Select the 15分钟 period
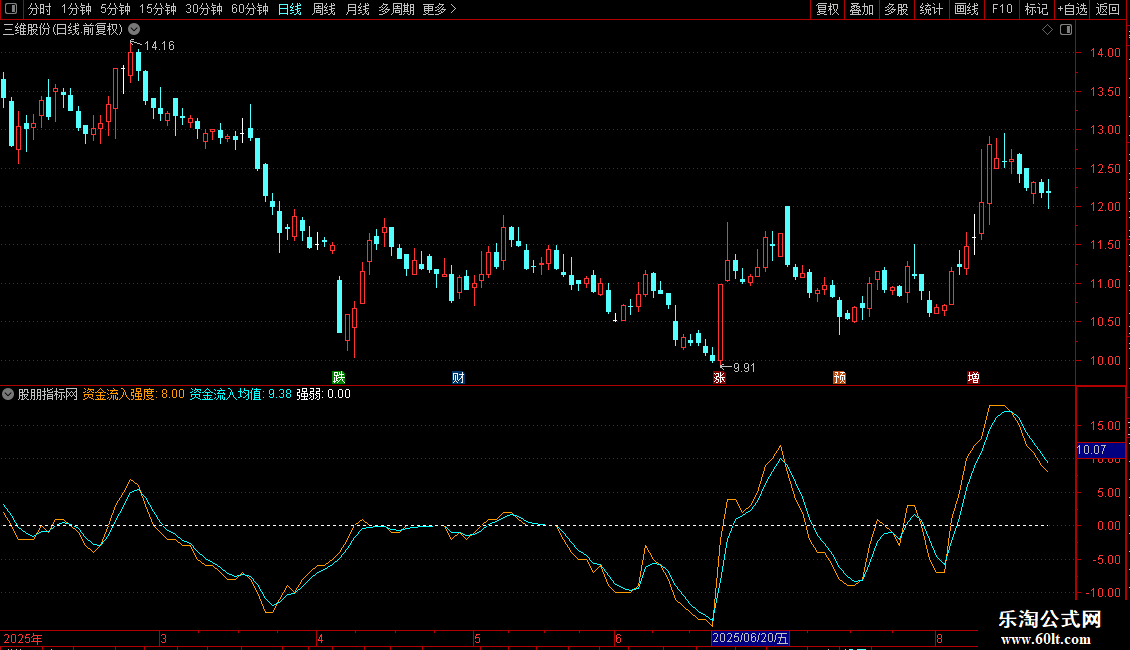The width and height of the screenshot is (1130, 650). tap(158, 9)
